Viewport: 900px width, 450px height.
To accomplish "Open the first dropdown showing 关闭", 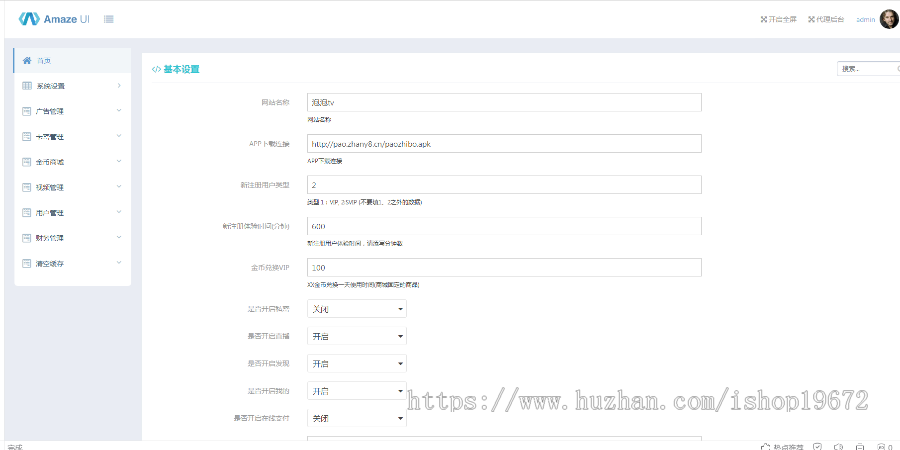I will 357,309.
